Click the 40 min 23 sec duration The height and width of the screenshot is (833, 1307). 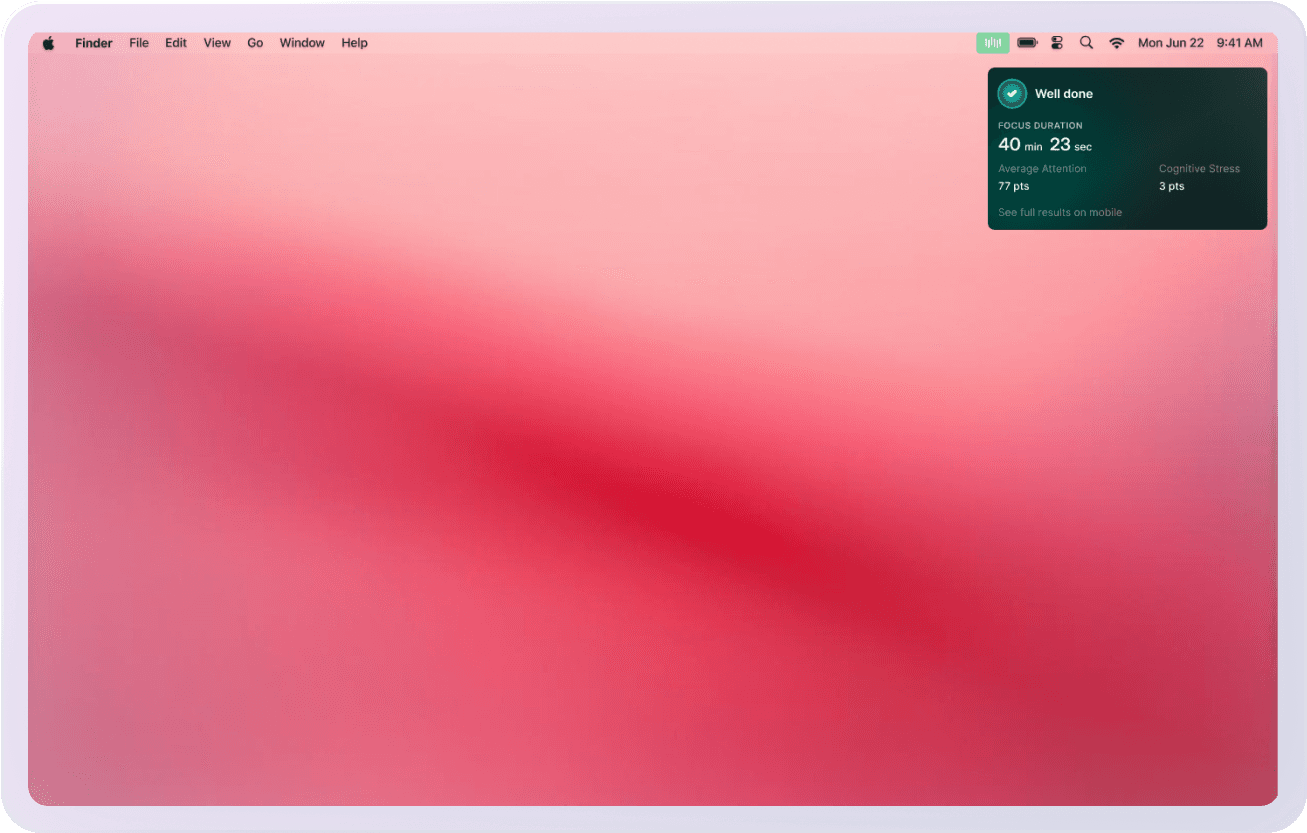point(1045,145)
